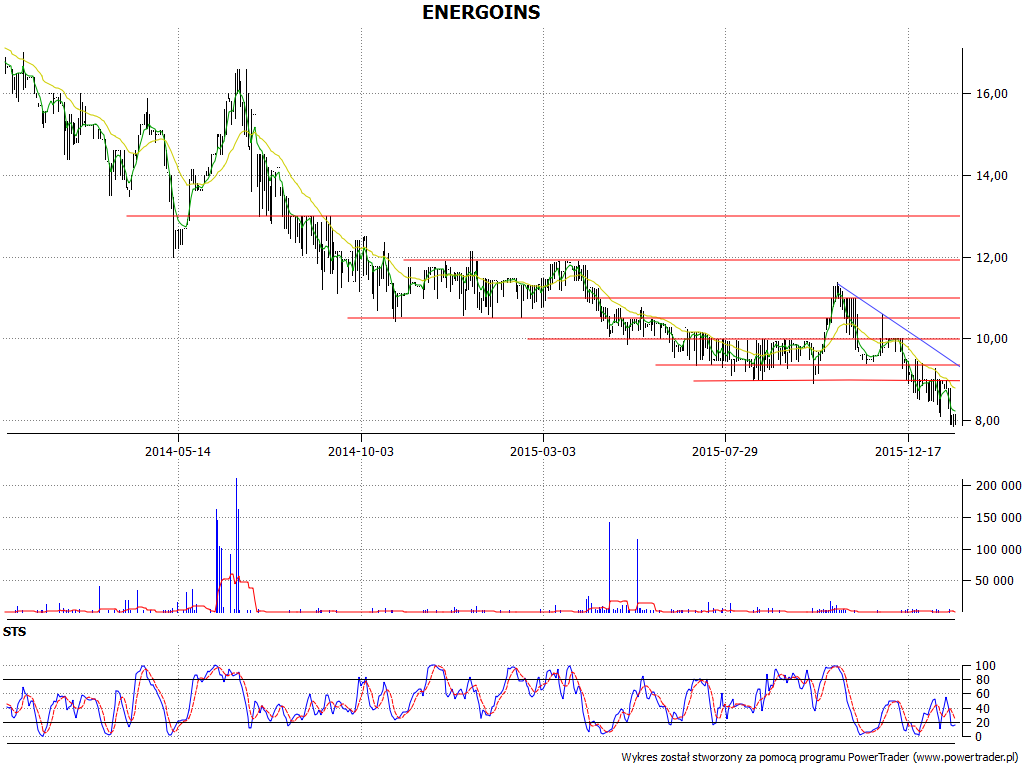
Task: Click the 14,00 price axis label
Action: click(x=991, y=176)
